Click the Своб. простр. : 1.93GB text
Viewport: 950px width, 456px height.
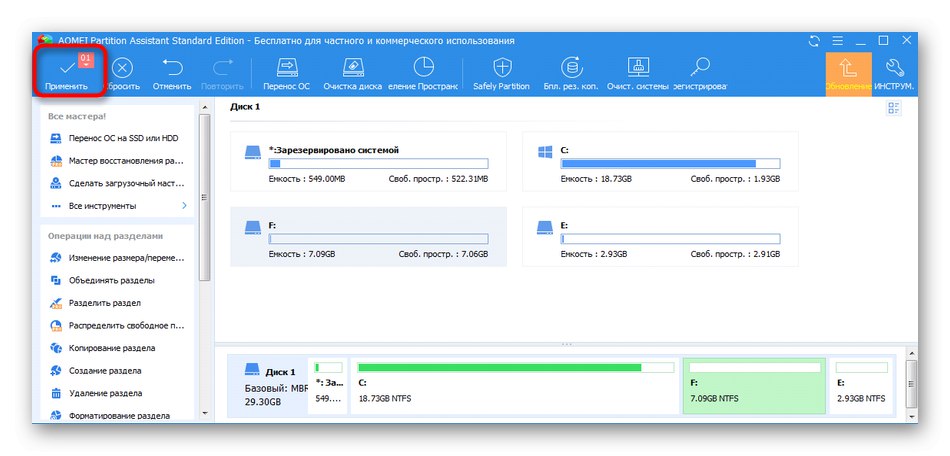tap(735, 179)
